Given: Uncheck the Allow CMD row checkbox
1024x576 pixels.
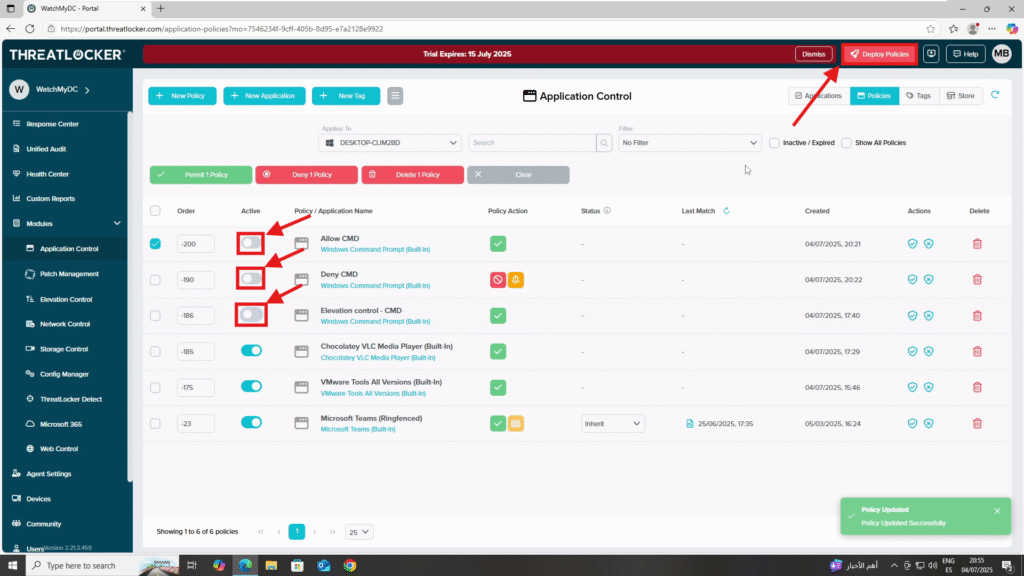Looking at the screenshot, I should [155, 244].
